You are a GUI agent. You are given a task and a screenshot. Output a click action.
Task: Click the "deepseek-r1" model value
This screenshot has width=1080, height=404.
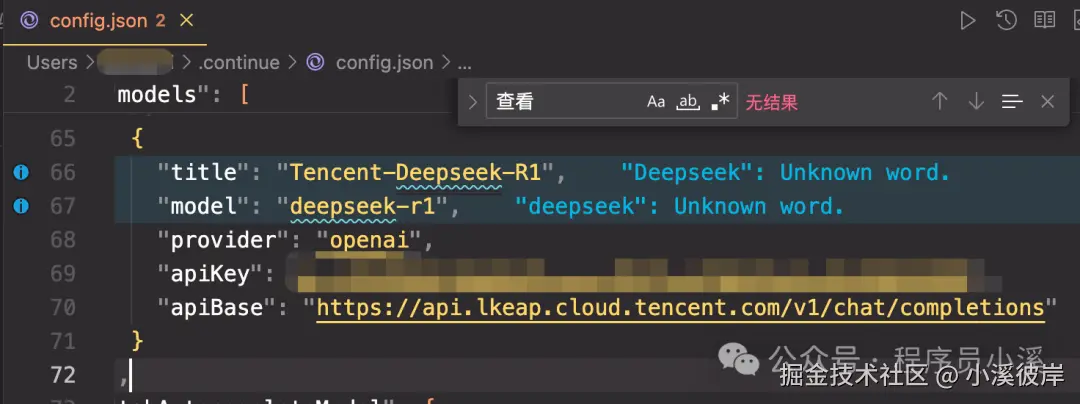363,206
